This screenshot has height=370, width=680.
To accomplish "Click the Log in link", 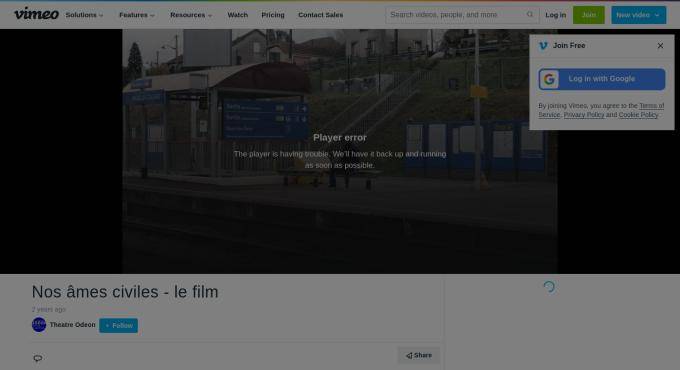I will pyautogui.click(x=556, y=15).
